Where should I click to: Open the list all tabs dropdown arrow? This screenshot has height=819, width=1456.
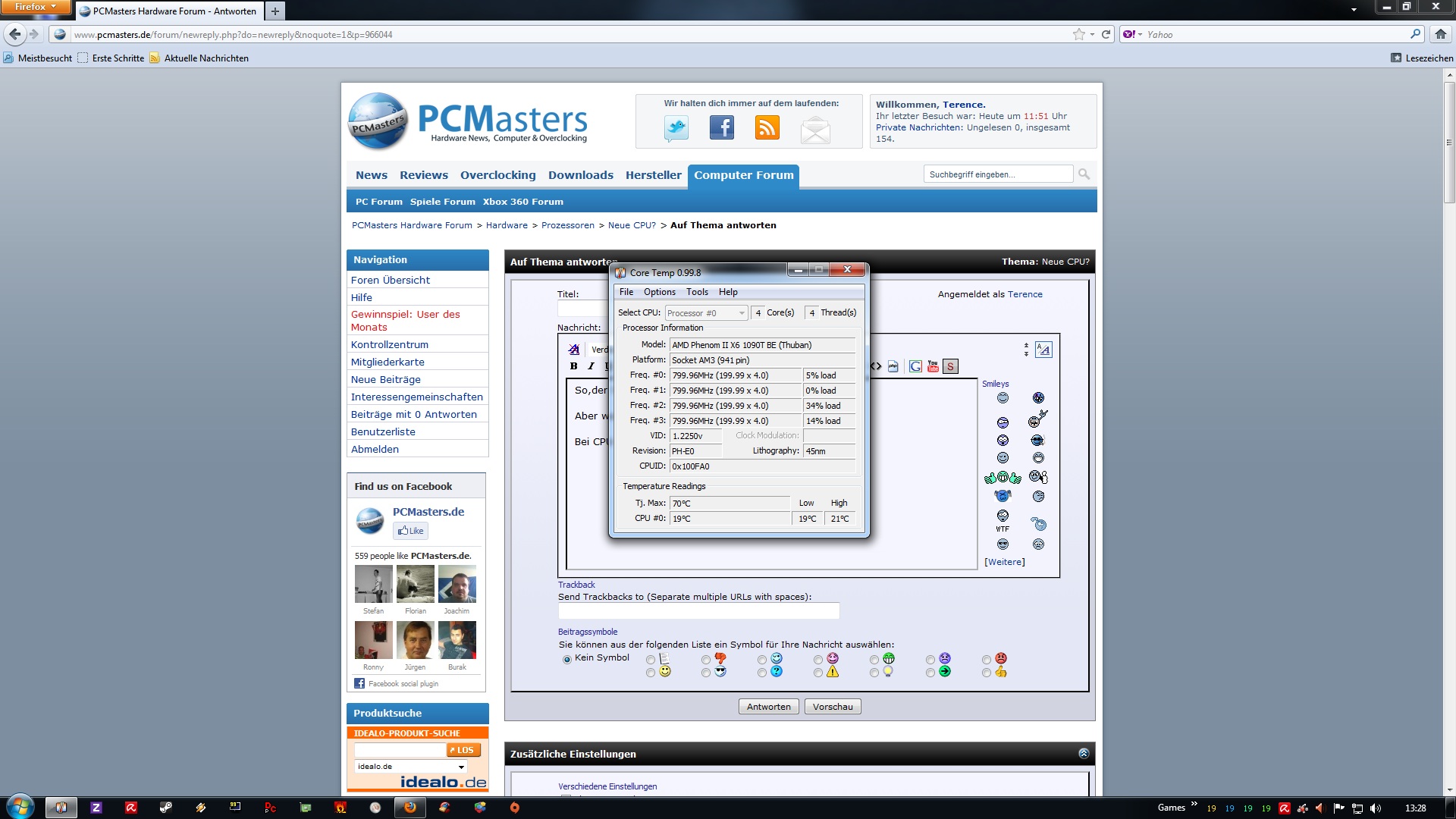tap(1354, 10)
